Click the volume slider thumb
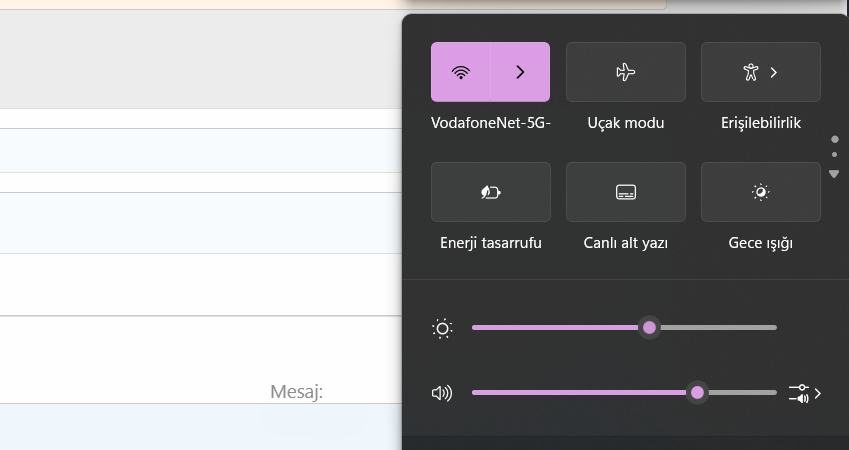Viewport: 849px width, 450px height. (697, 392)
